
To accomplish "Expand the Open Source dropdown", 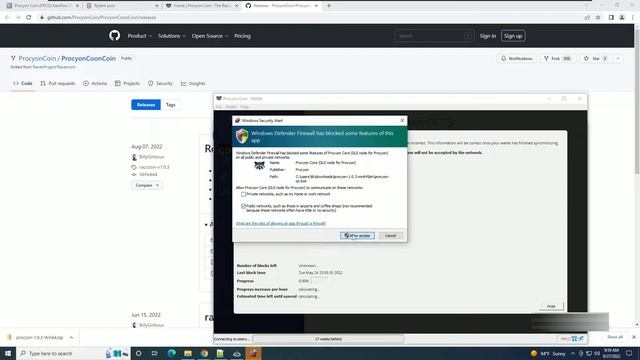I will [210, 36].
